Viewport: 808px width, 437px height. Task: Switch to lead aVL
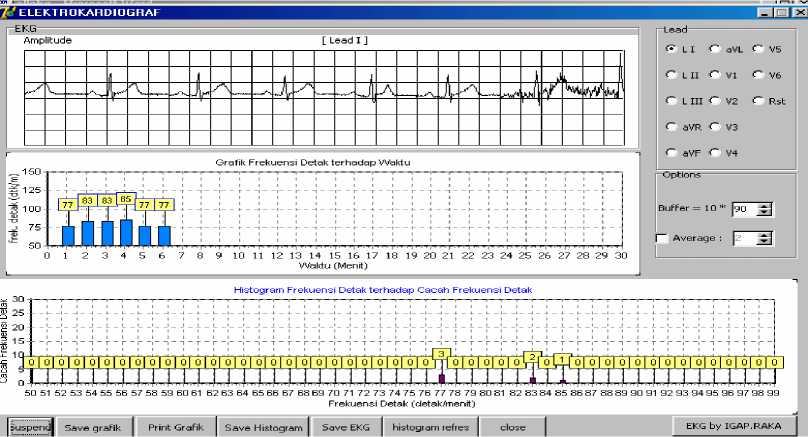coord(715,49)
